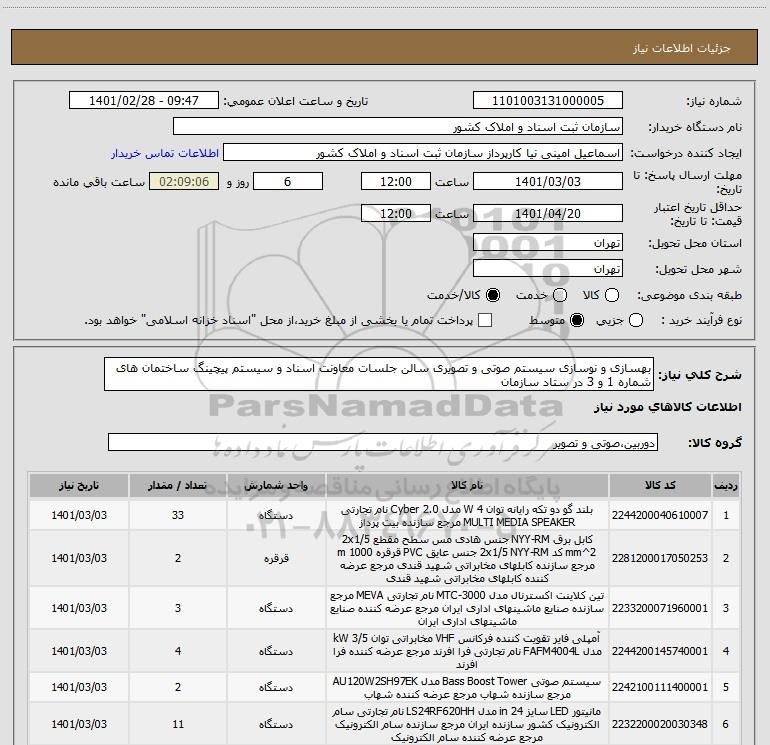Choose the جزیی purchase process option

click(636, 320)
